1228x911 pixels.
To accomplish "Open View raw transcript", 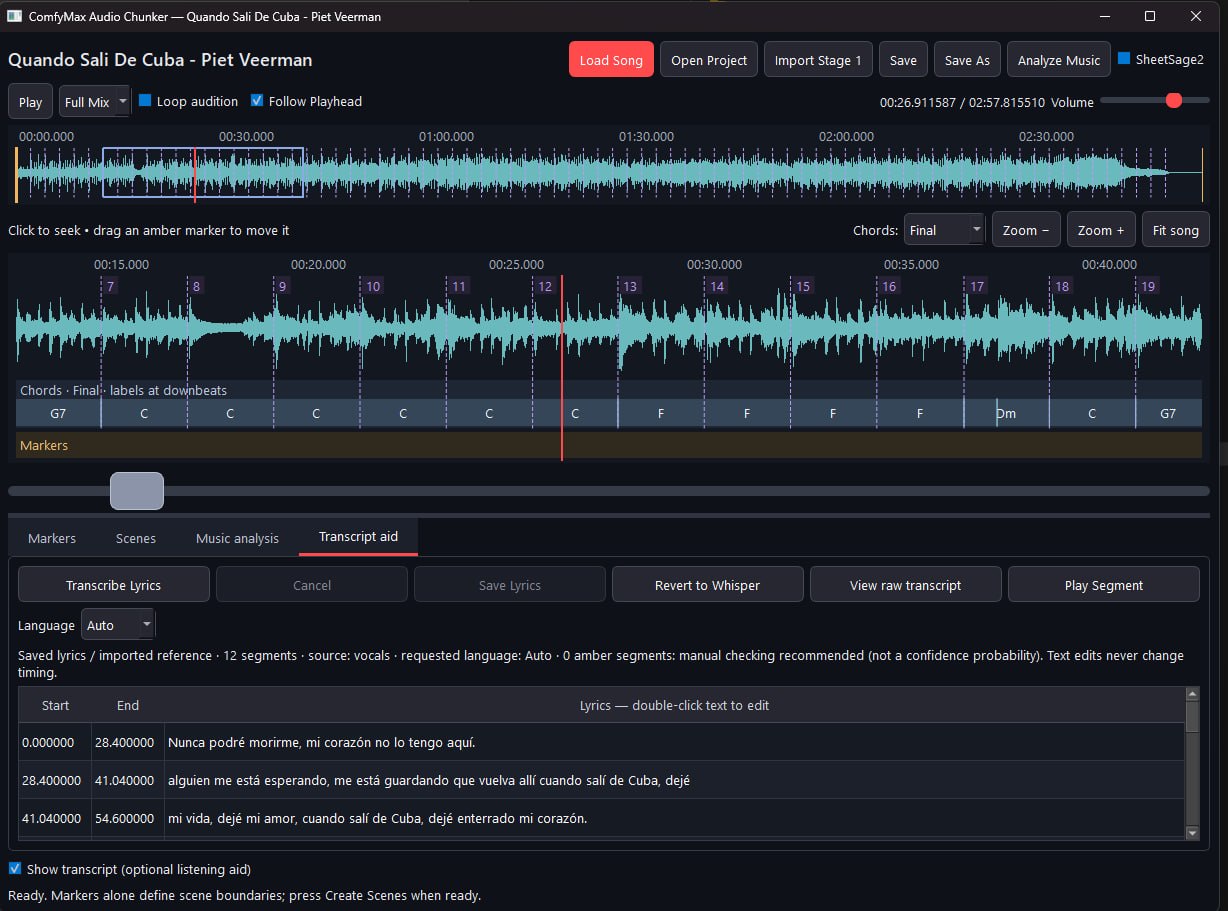I will tap(905, 585).
